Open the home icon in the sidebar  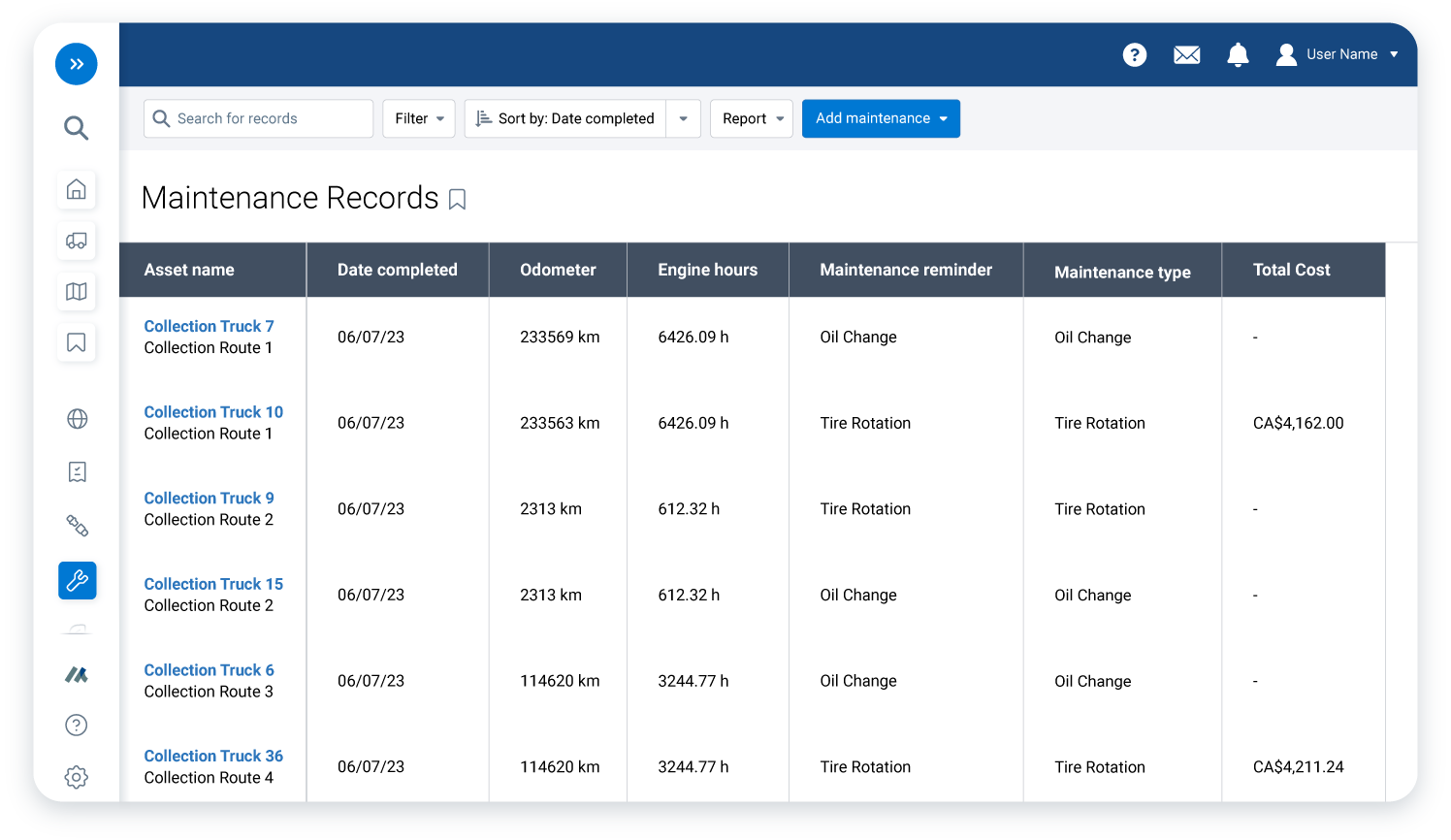tap(77, 190)
